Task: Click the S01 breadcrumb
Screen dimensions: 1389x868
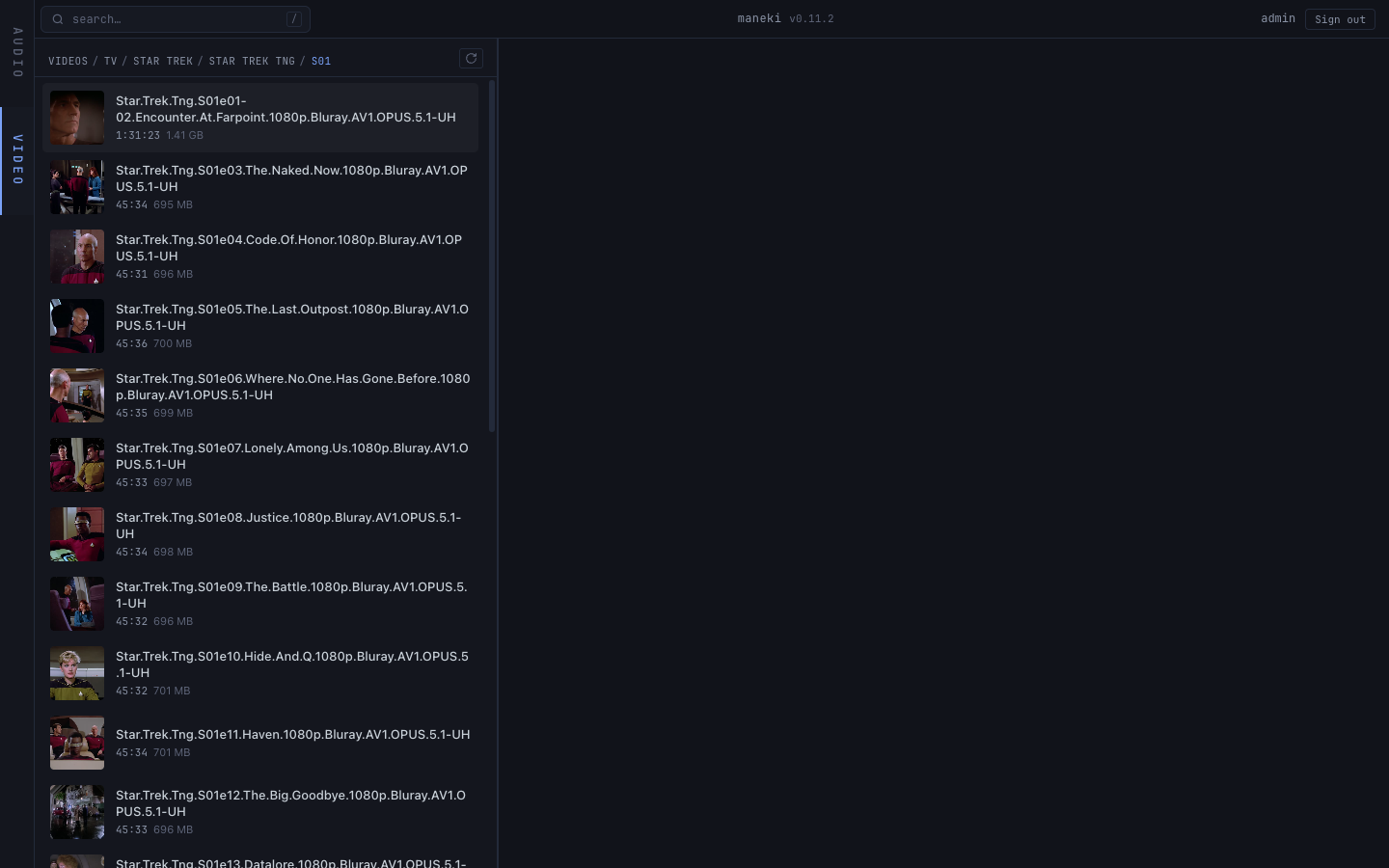Action: [321, 61]
